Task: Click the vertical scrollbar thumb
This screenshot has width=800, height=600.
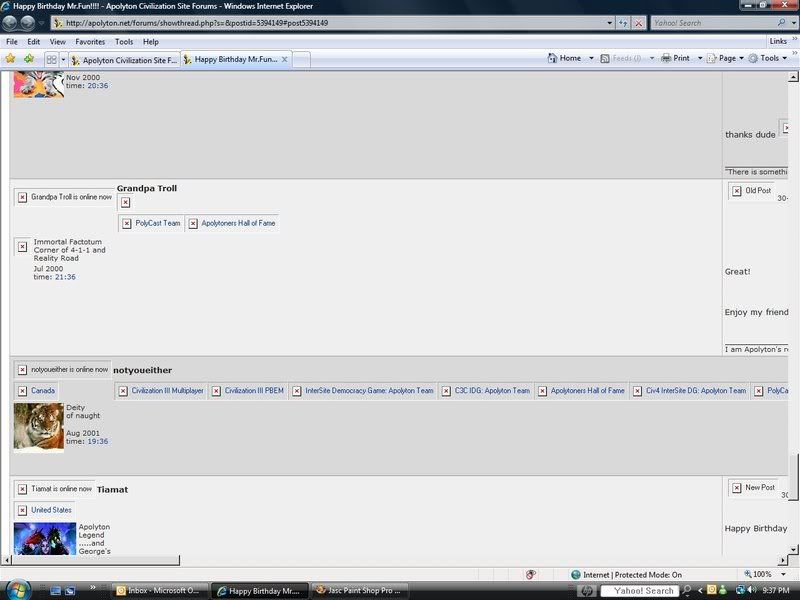Action: click(793, 477)
